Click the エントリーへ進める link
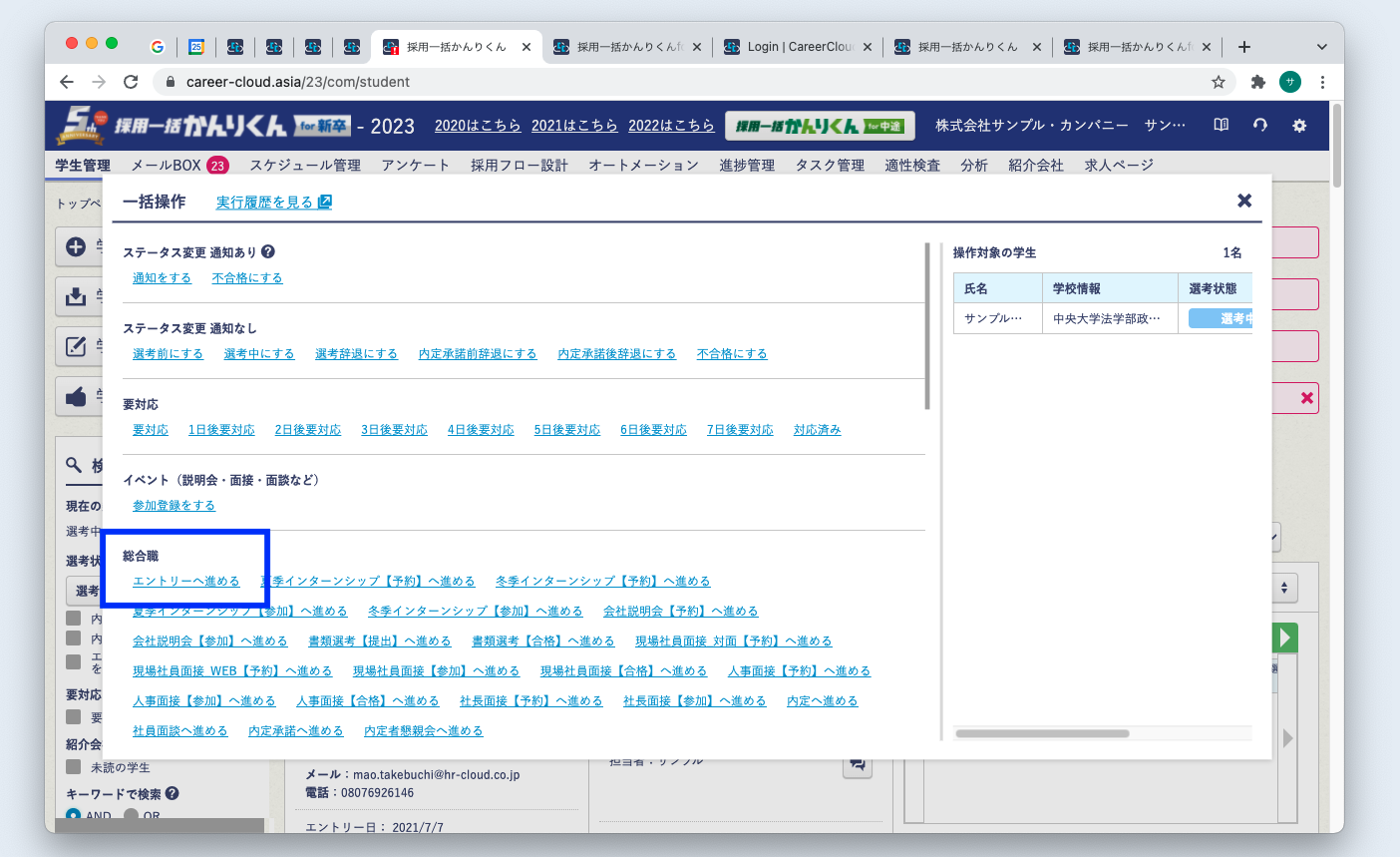Screen dimensions: 1400x857 (x=186, y=581)
